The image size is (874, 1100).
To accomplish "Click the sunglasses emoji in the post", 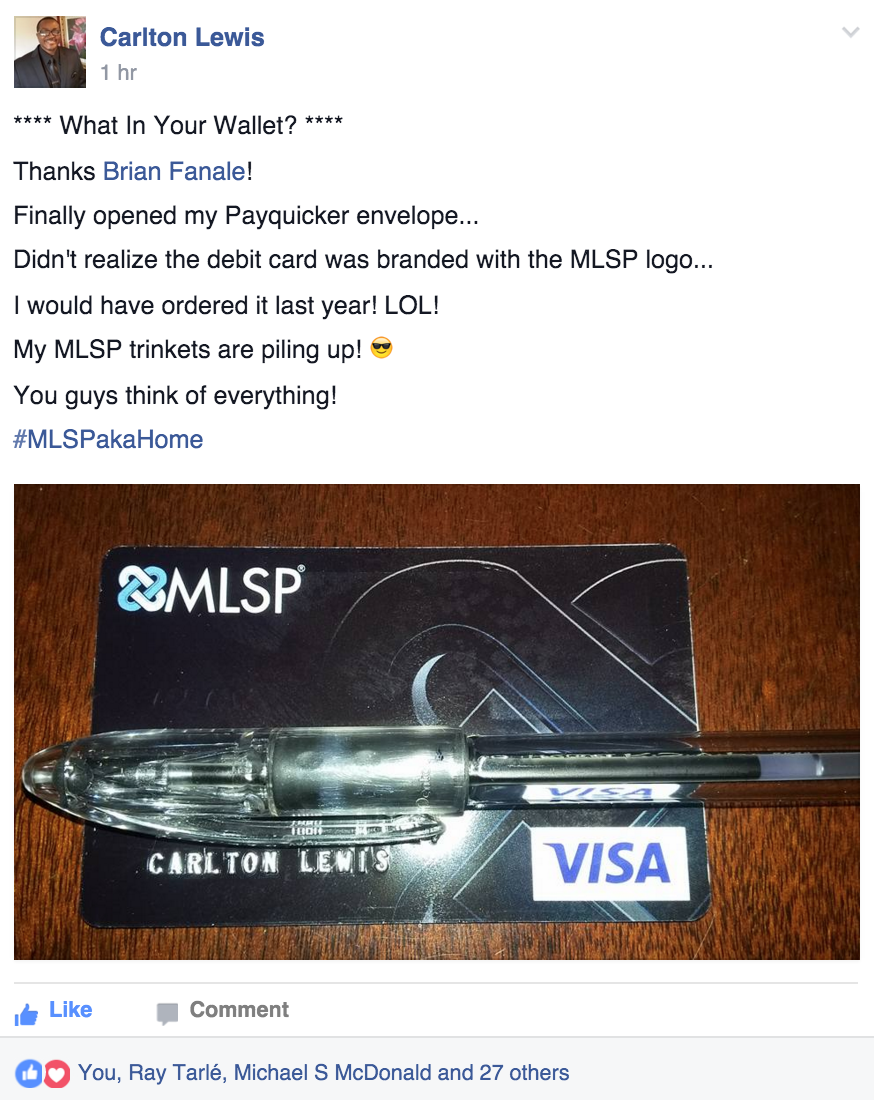I will coord(382,348).
